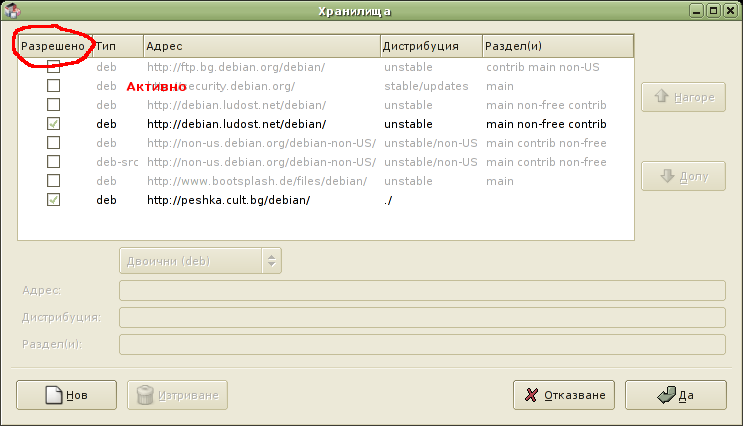Image resolution: width=743 pixels, height=426 pixels.
Task: Maximize the Хранилища window
Action: [713, 10]
